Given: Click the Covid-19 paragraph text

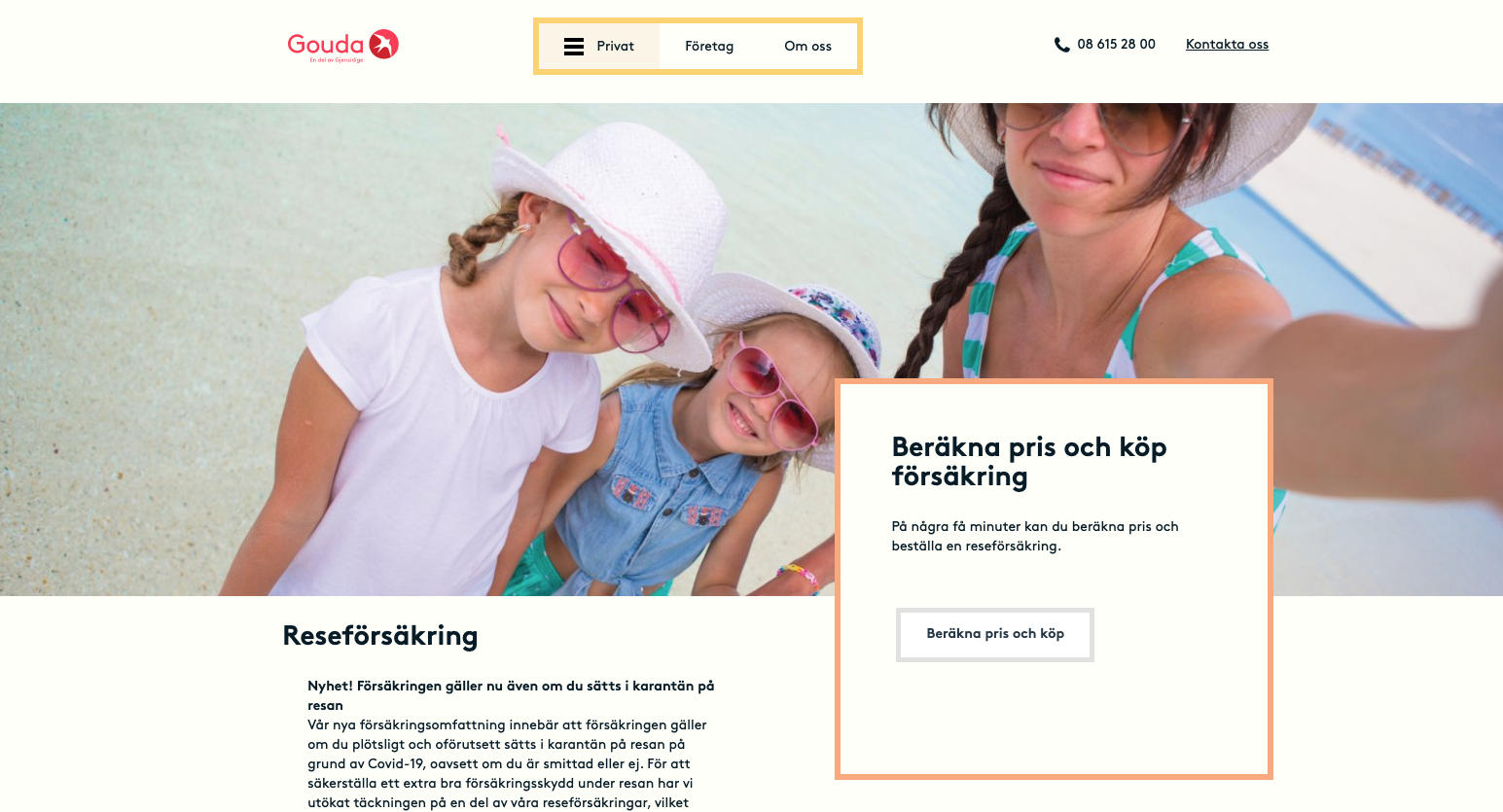Looking at the screenshot, I should point(507,764).
